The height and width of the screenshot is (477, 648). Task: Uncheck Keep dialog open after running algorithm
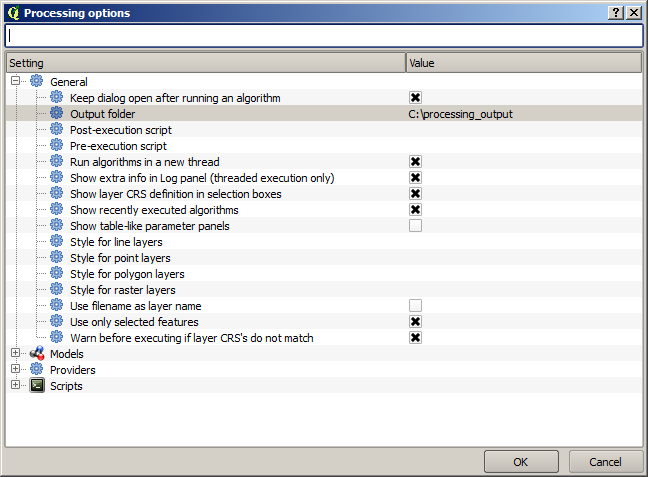(415, 98)
